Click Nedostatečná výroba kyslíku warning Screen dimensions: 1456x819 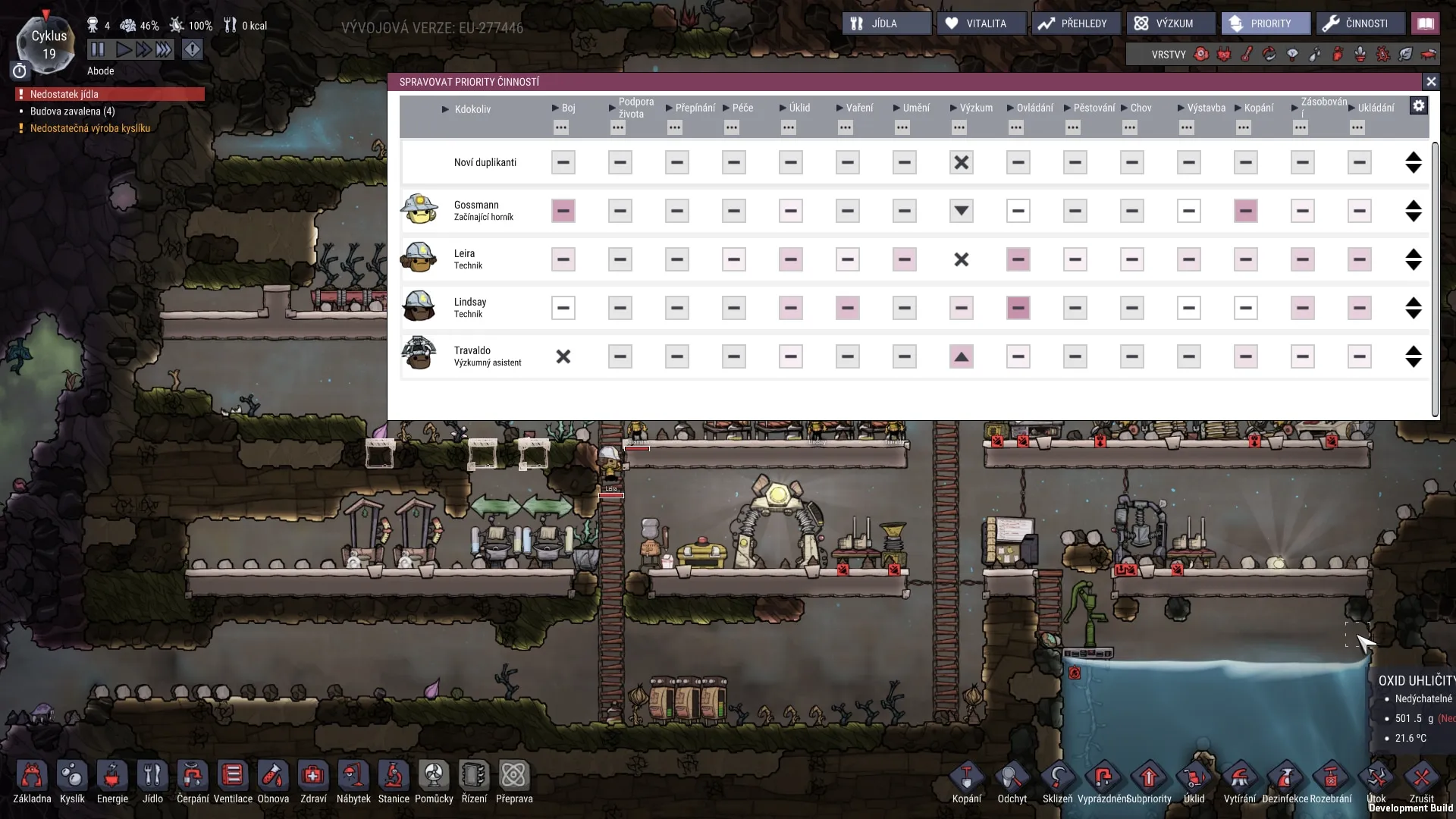(x=89, y=128)
